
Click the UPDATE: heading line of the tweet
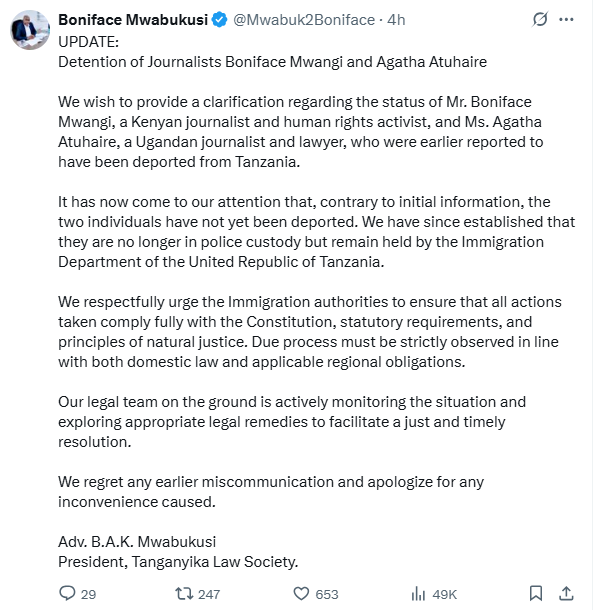pyautogui.click(x=89, y=42)
